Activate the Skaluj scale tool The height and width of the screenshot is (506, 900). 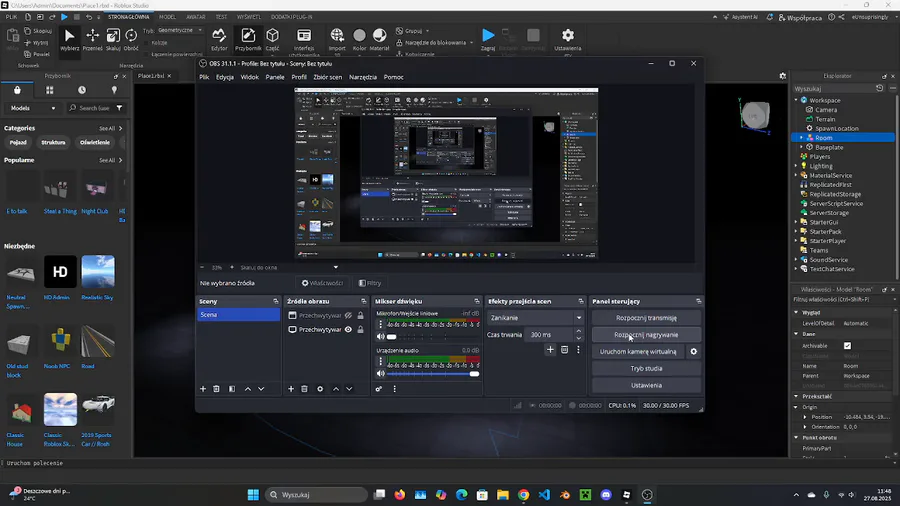coord(113,40)
